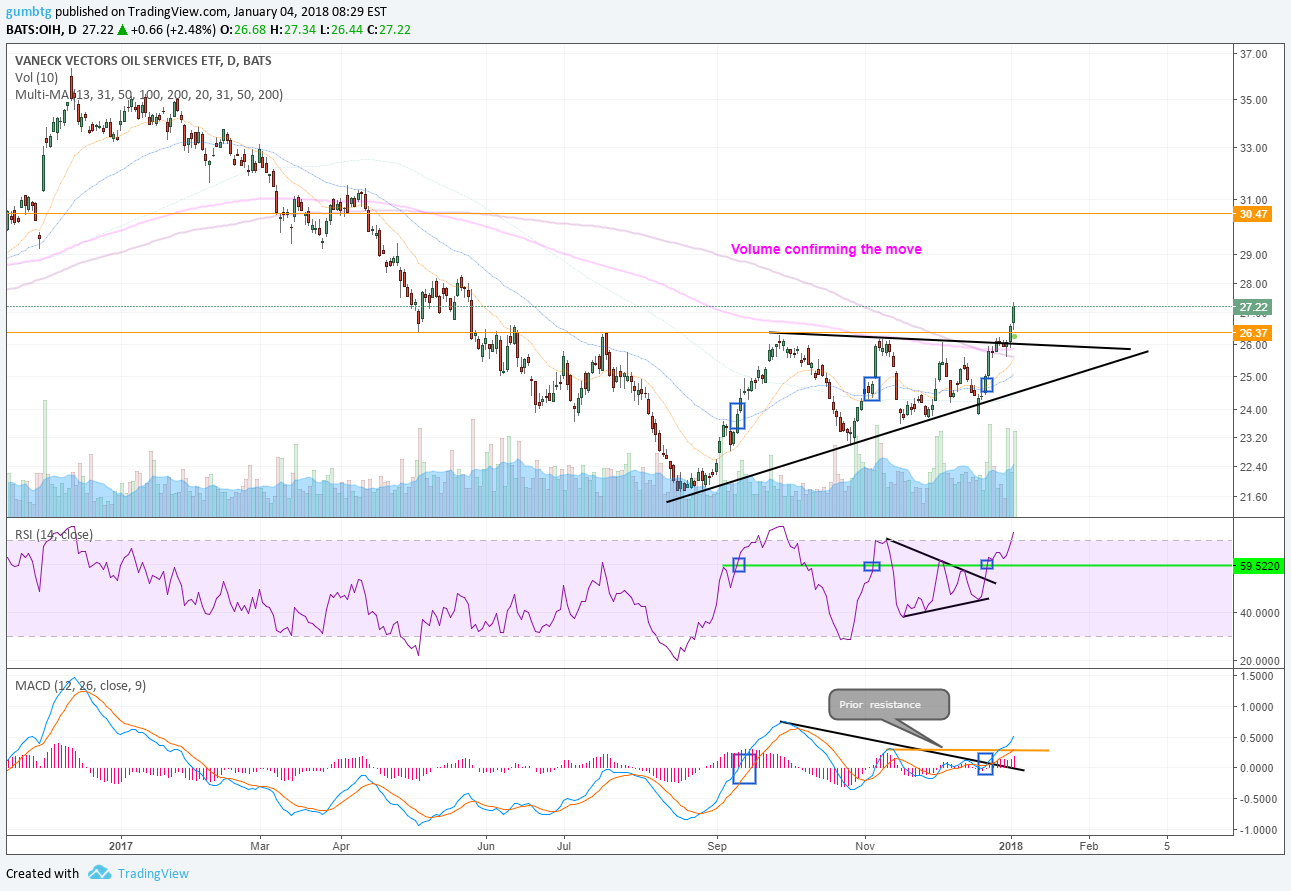Click the Sep label on time axis

tap(716, 845)
